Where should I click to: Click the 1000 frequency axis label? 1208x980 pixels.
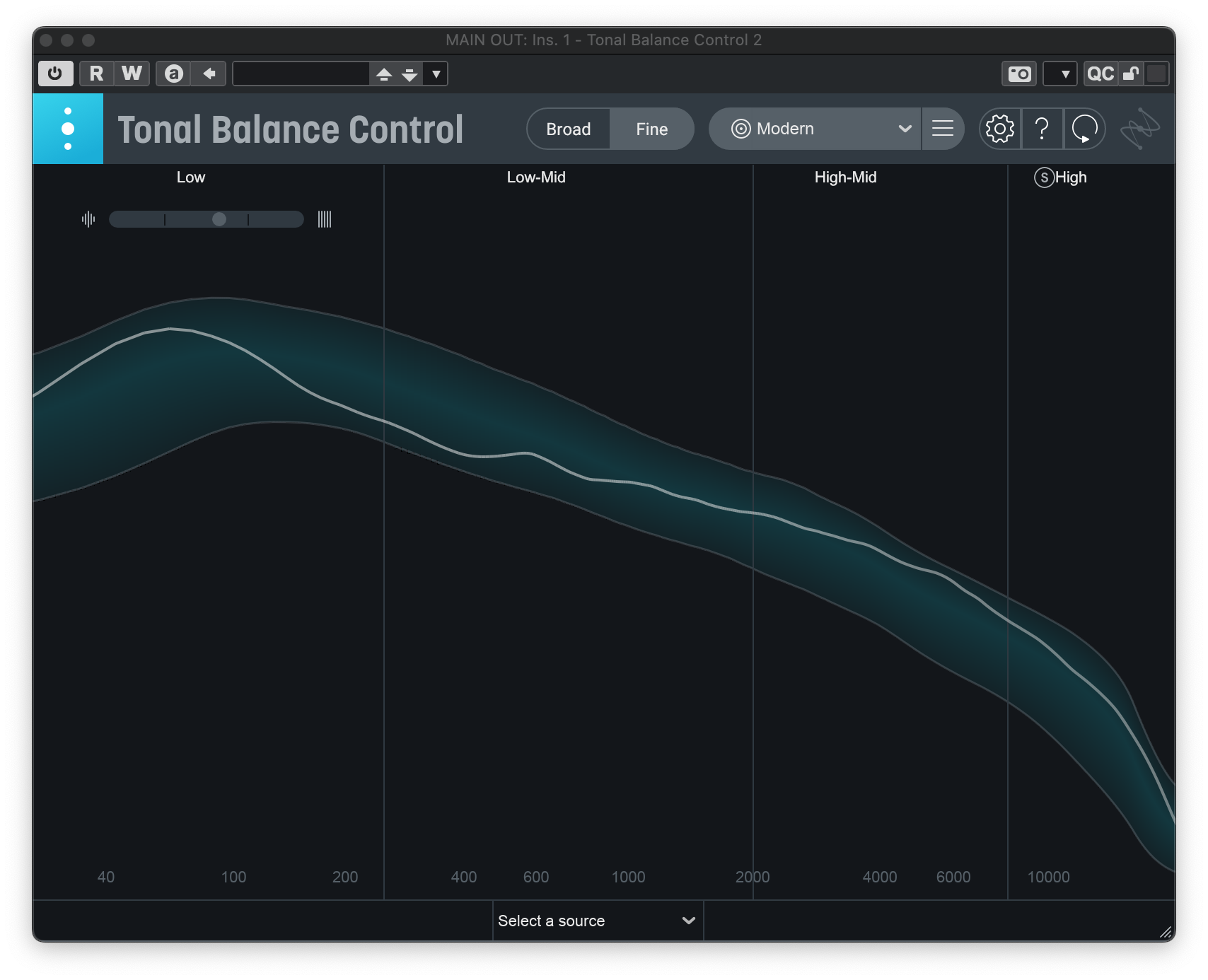(628, 877)
